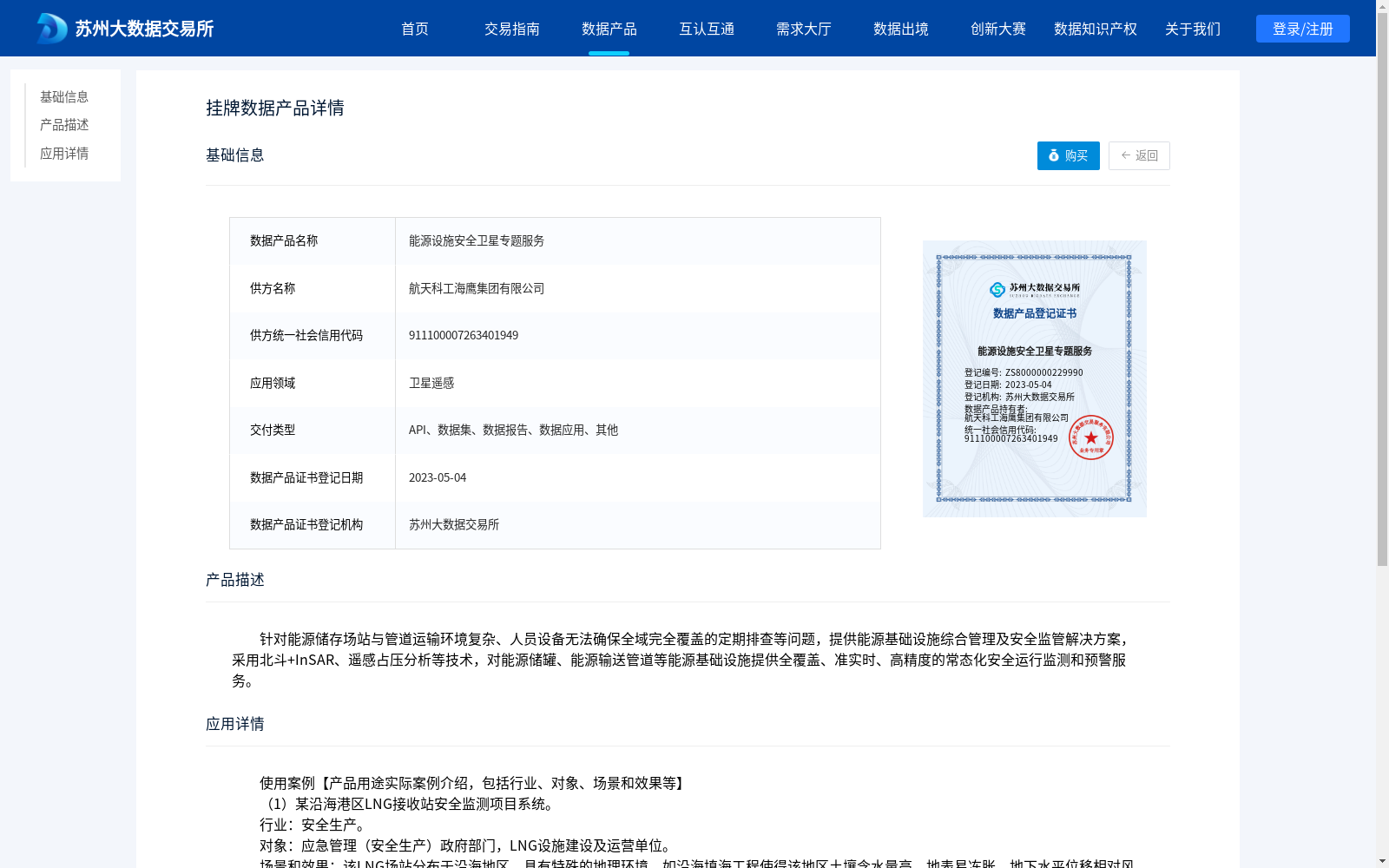Click the 基础信息 section heading in content
Image resolution: width=1389 pixels, height=868 pixels.
(235, 155)
